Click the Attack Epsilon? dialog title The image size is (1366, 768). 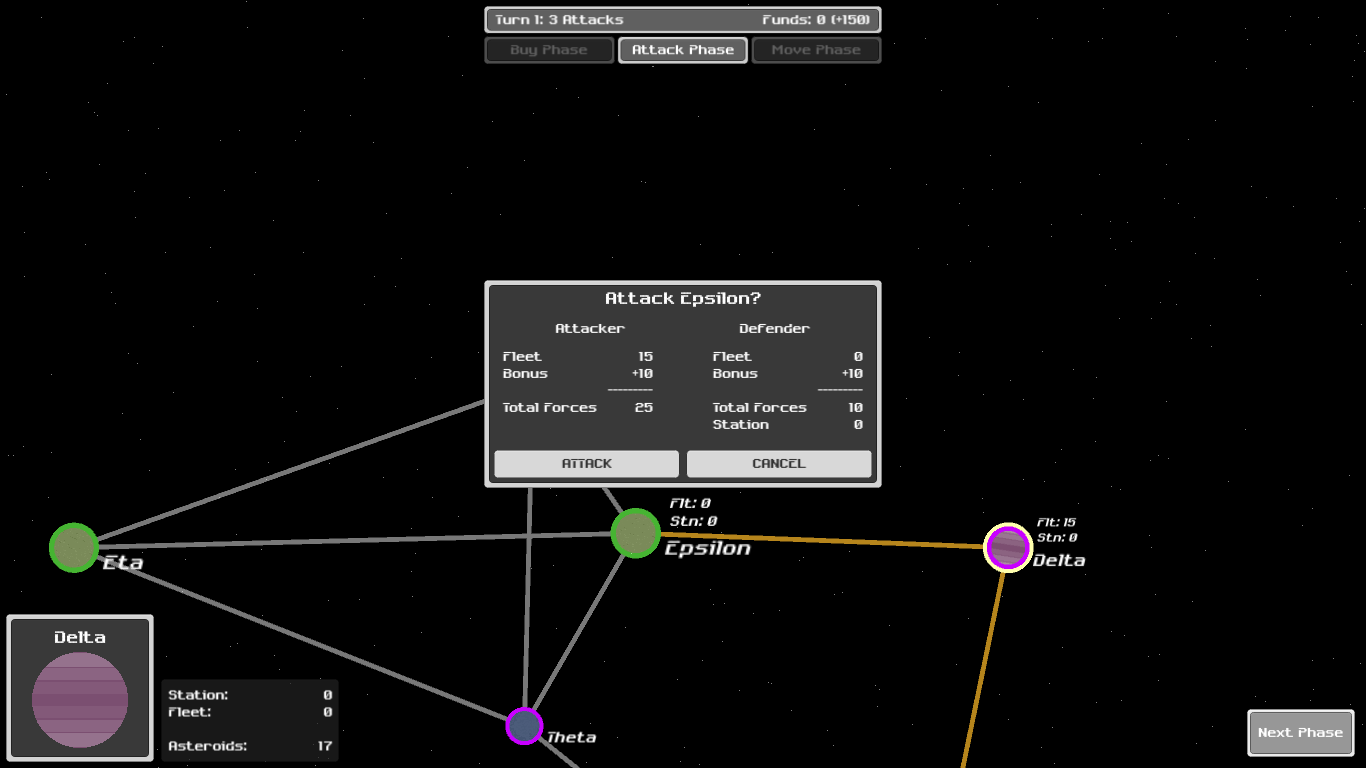(x=683, y=299)
